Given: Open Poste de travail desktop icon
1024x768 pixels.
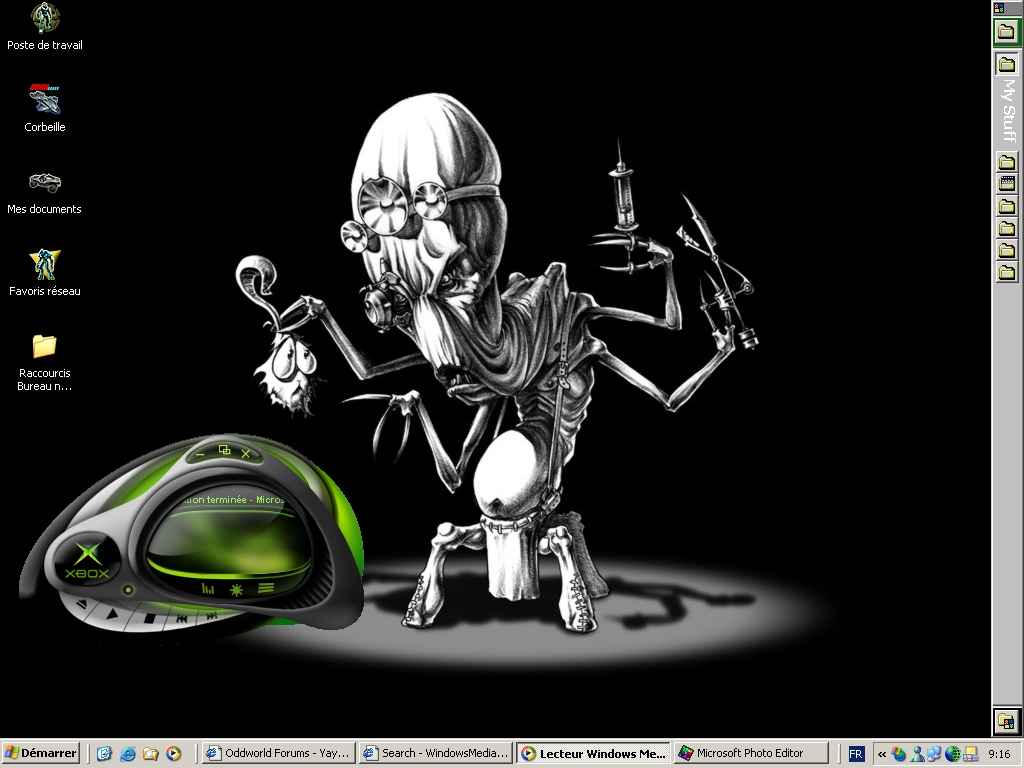Looking at the screenshot, I should pyautogui.click(x=45, y=18).
